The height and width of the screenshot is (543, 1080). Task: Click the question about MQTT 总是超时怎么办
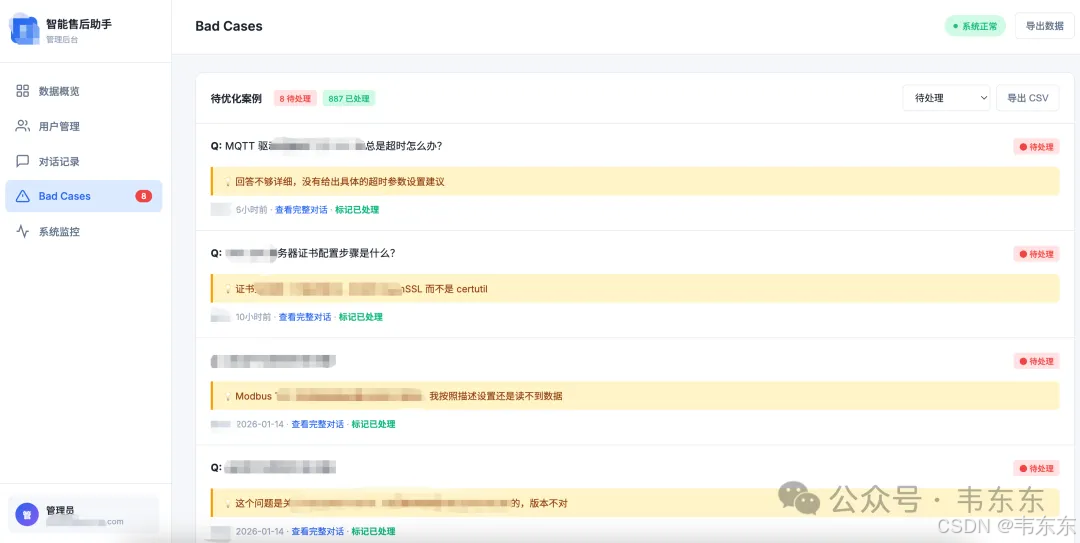tap(326, 146)
